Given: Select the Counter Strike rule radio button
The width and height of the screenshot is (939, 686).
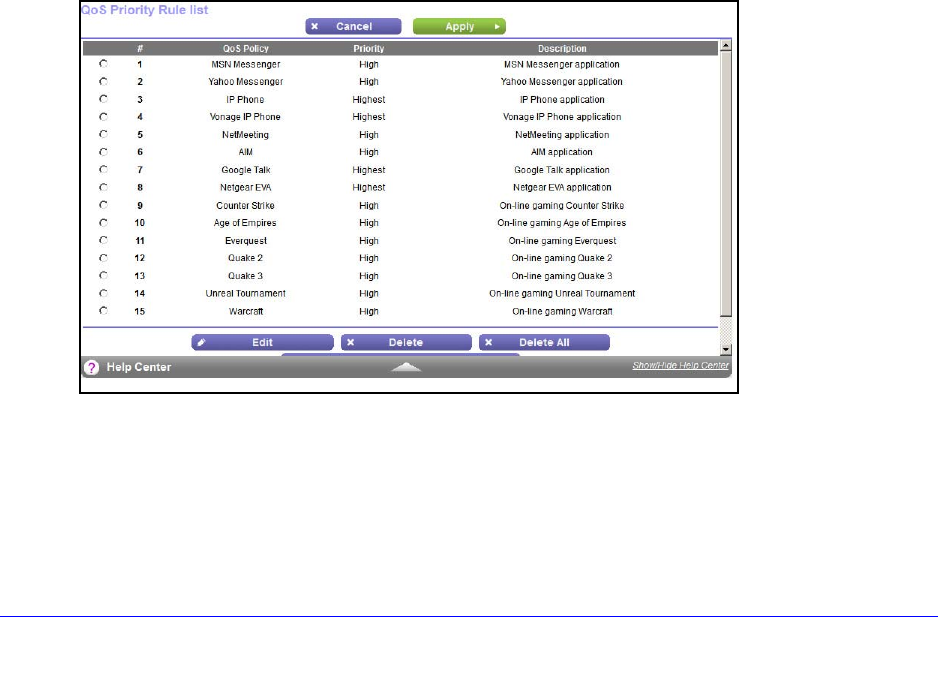Looking at the screenshot, I should pyautogui.click(x=104, y=205).
